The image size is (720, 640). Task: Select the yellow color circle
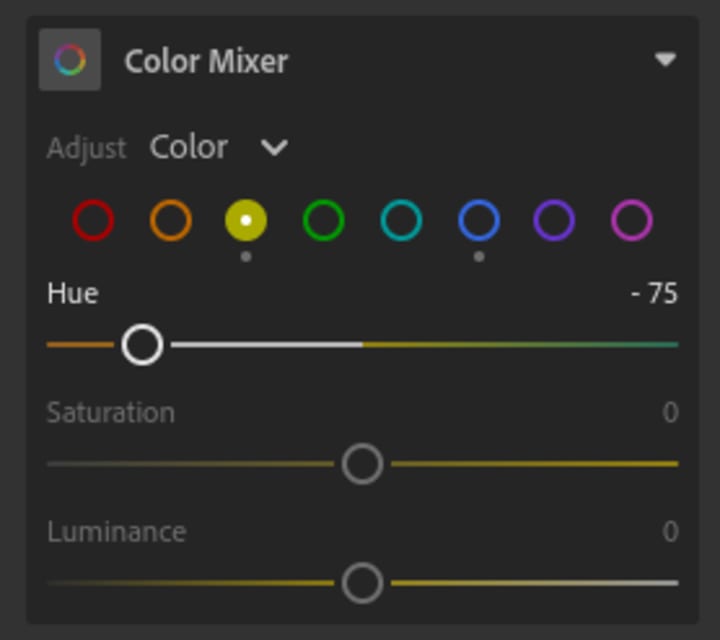246,221
